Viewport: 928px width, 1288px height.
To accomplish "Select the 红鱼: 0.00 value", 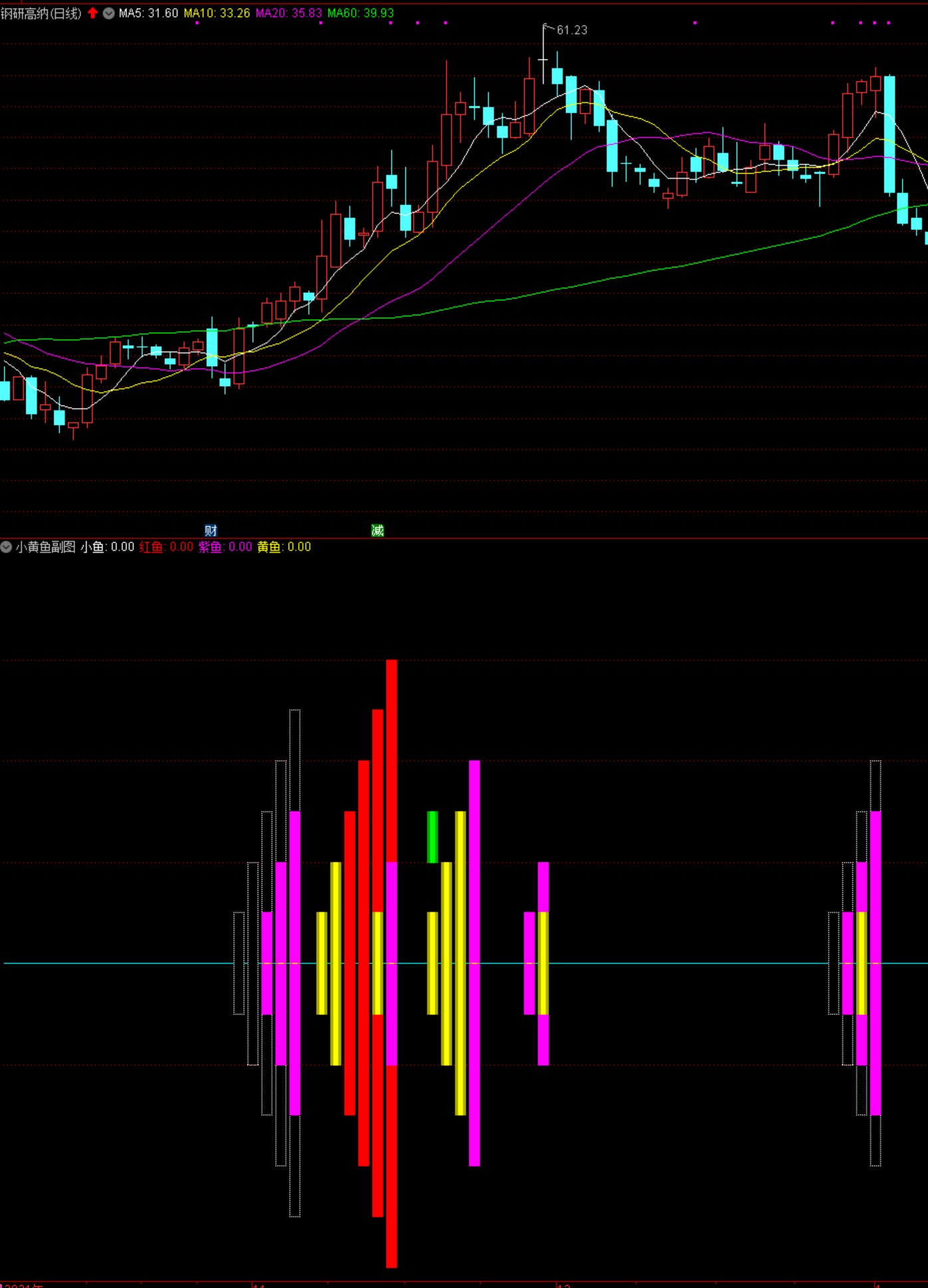I will coord(166,547).
